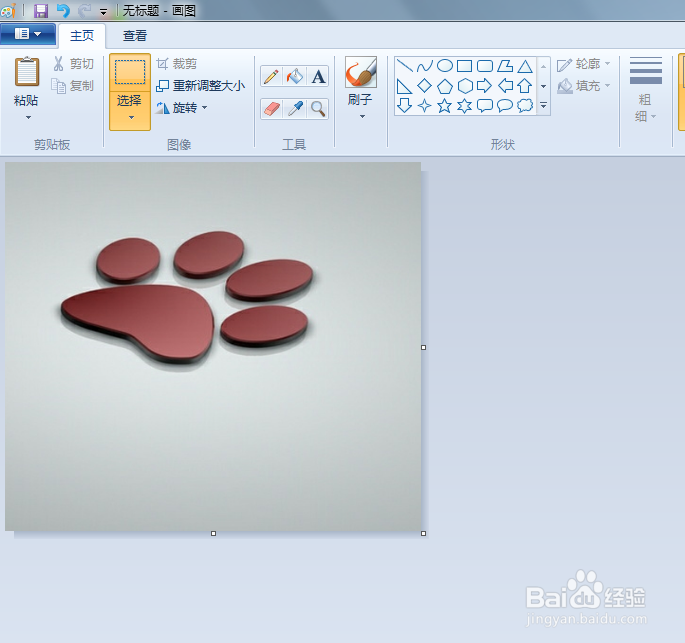Click Resize (重新调整大小) button
Image resolution: width=685 pixels, height=643 pixels.
[x=201, y=86]
